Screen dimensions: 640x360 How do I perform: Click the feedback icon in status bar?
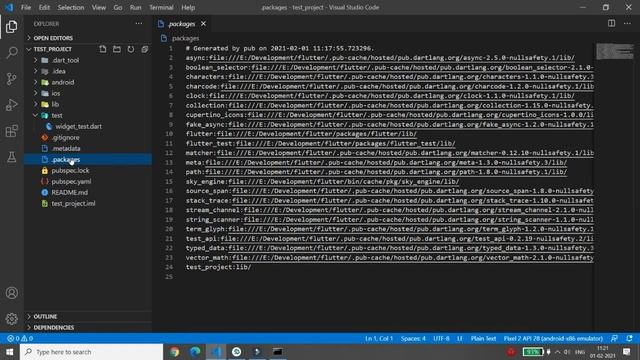pyautogui.click(x=614, y=338)
